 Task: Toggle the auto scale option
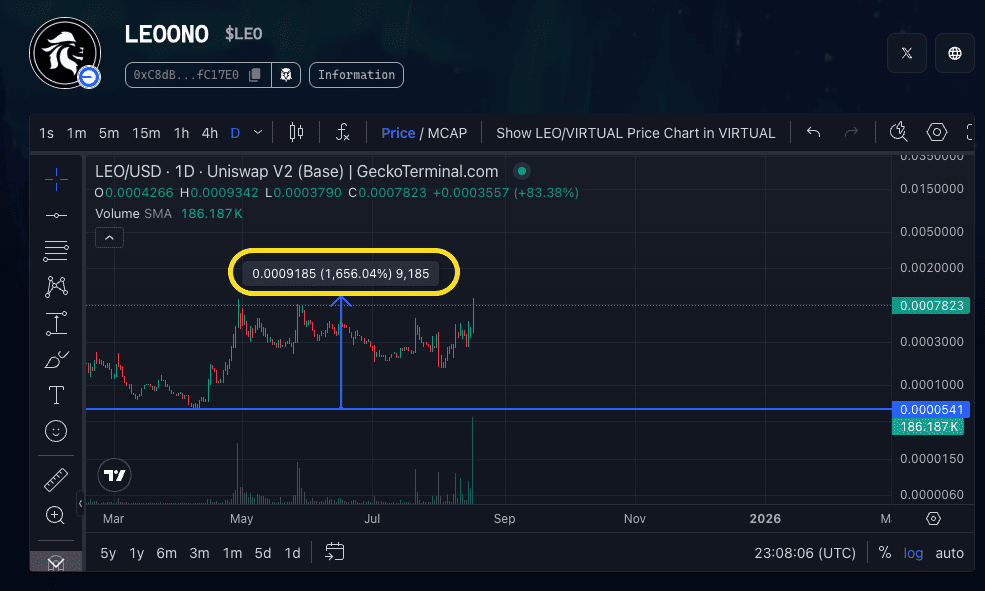(x=949, y=552)
